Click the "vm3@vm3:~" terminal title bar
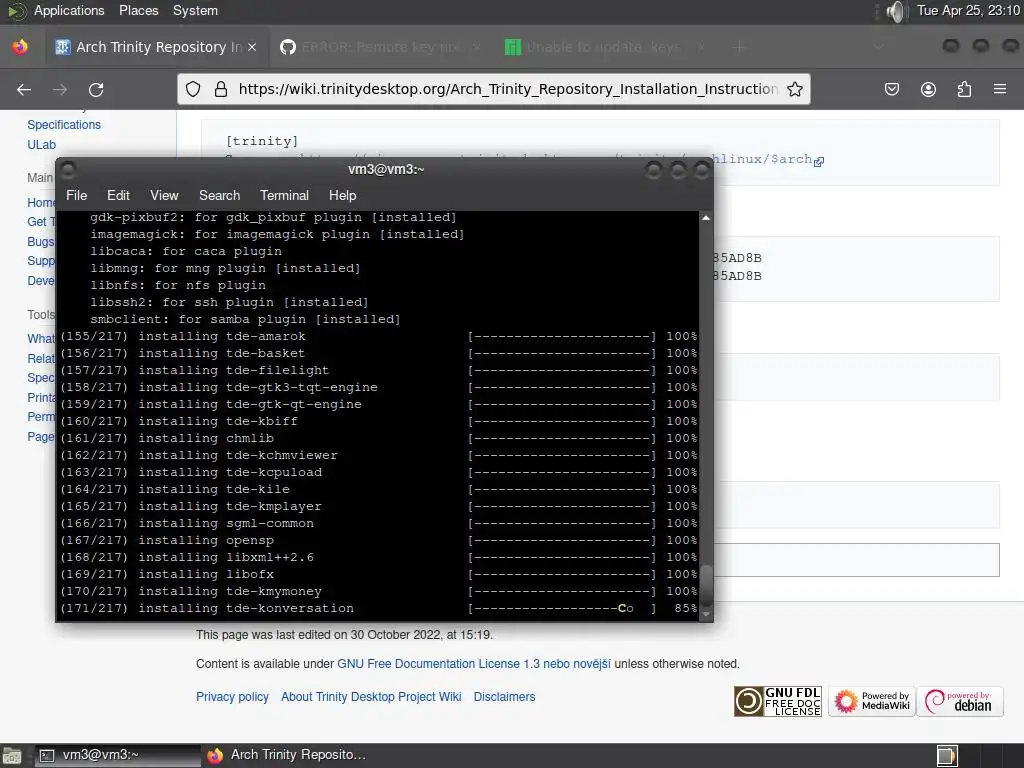Screen dimensions: 1024x768 click(x=386, y=170)
